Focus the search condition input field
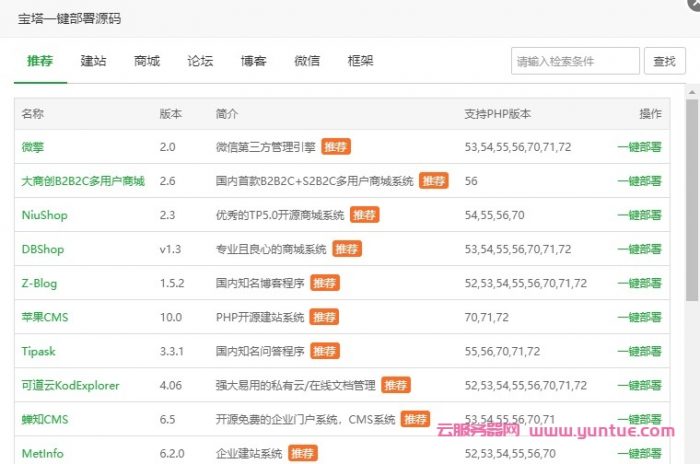 click(x=575, y=61)
